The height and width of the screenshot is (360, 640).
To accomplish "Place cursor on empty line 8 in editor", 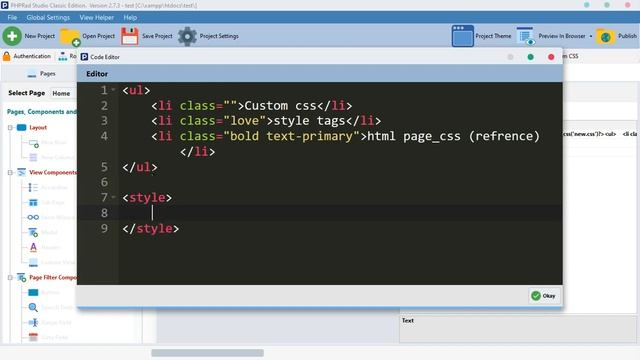I will click(x=340, y=213).
